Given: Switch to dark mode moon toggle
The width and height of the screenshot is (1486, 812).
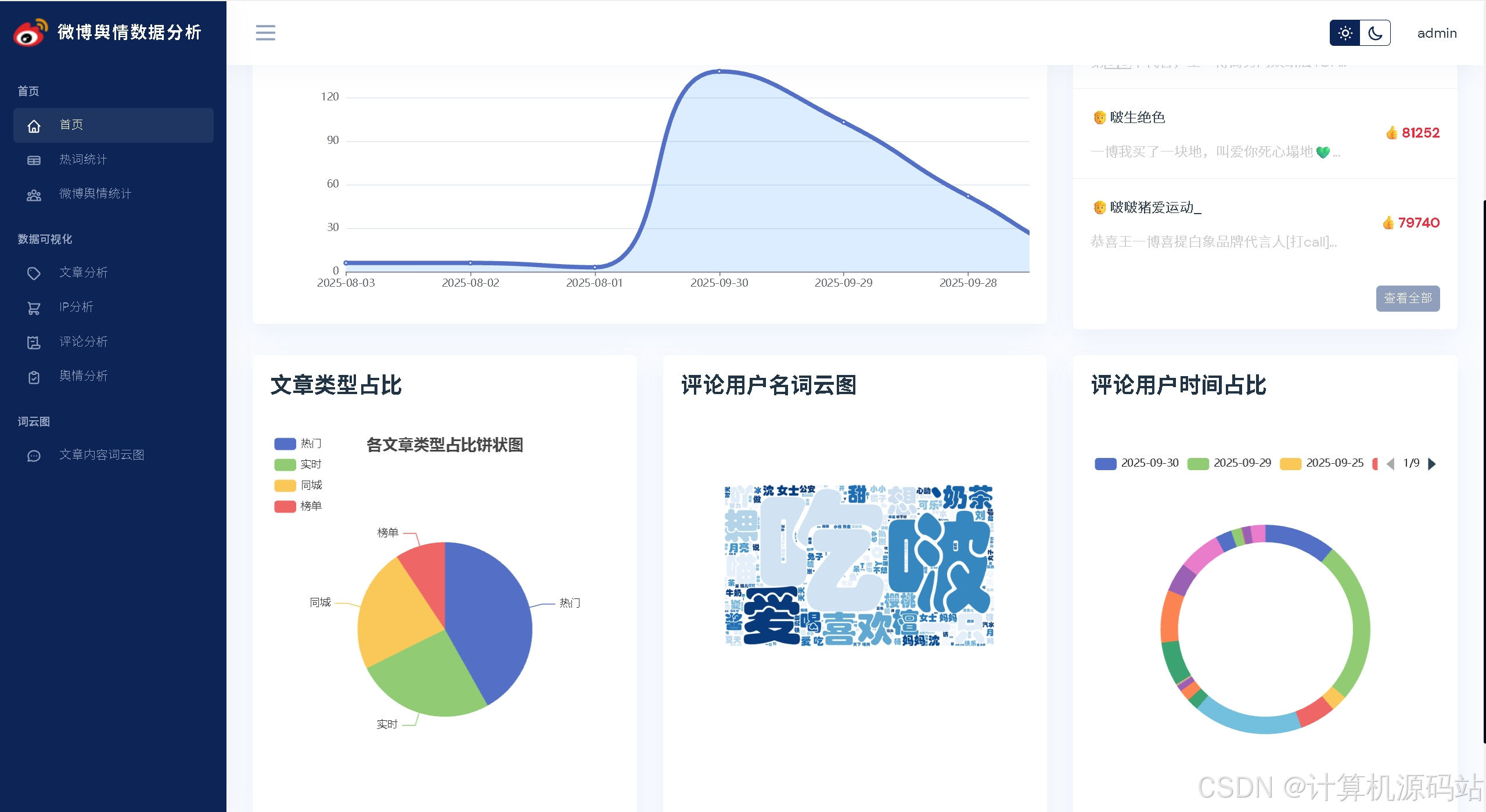Looking at the screenshot, I should click(x=1375, y=33).
